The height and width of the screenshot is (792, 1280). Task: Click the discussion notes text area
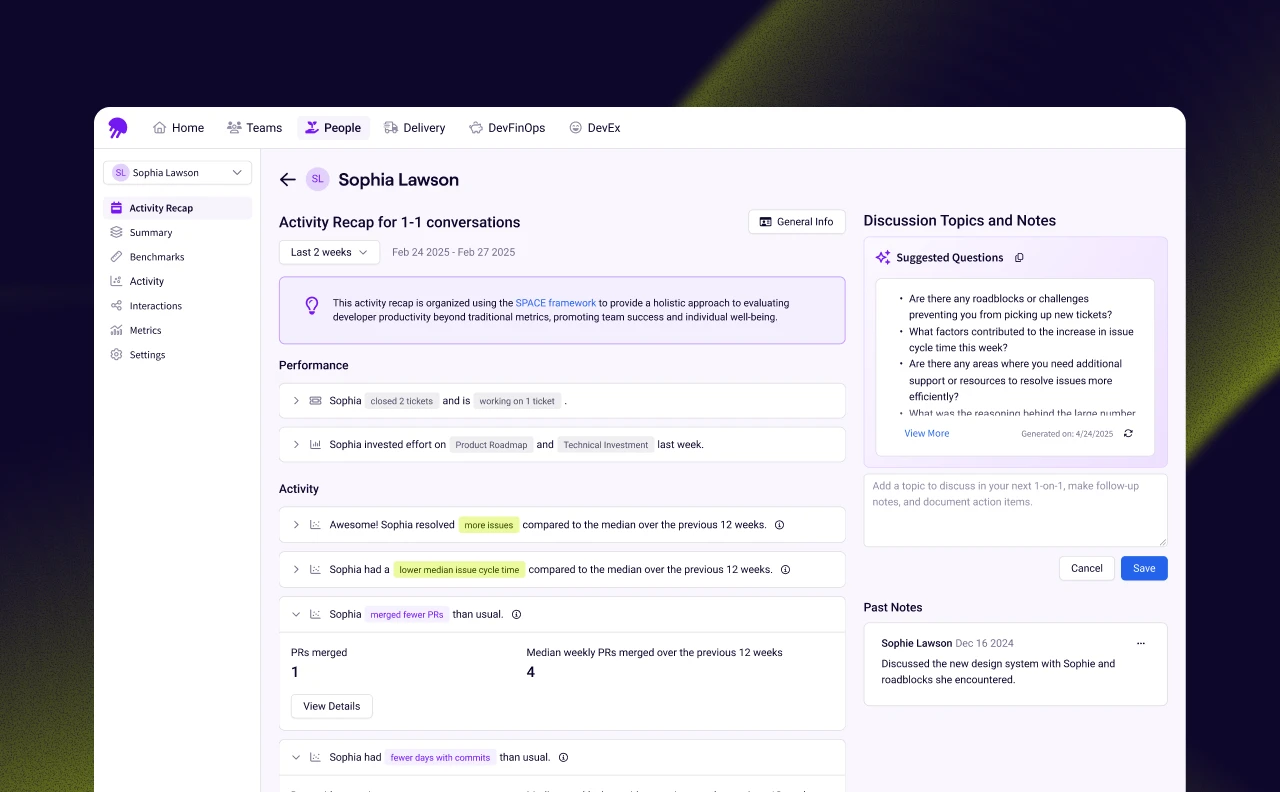pos(1015,510)
